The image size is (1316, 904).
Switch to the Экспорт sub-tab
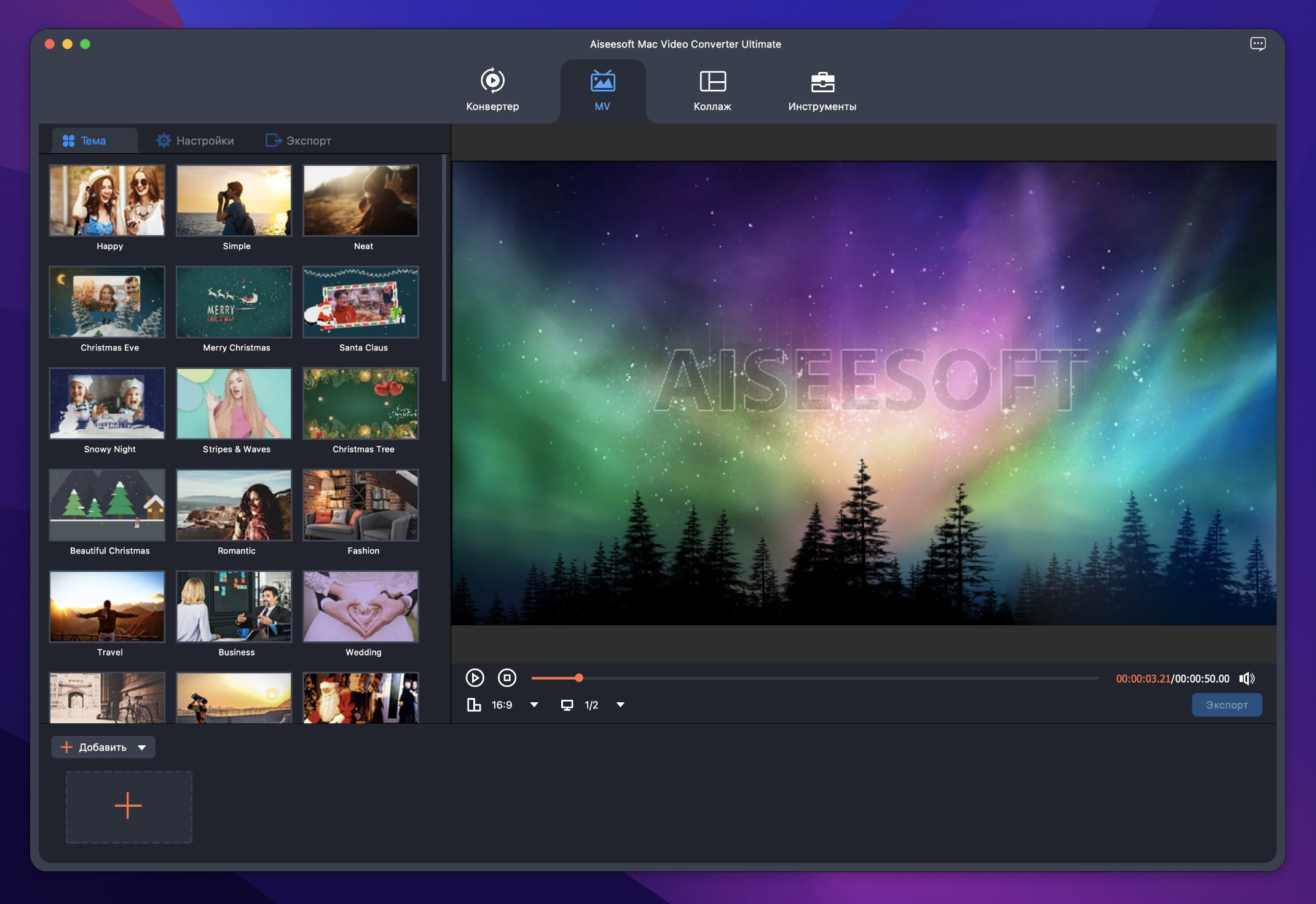(x=298, y=141)
